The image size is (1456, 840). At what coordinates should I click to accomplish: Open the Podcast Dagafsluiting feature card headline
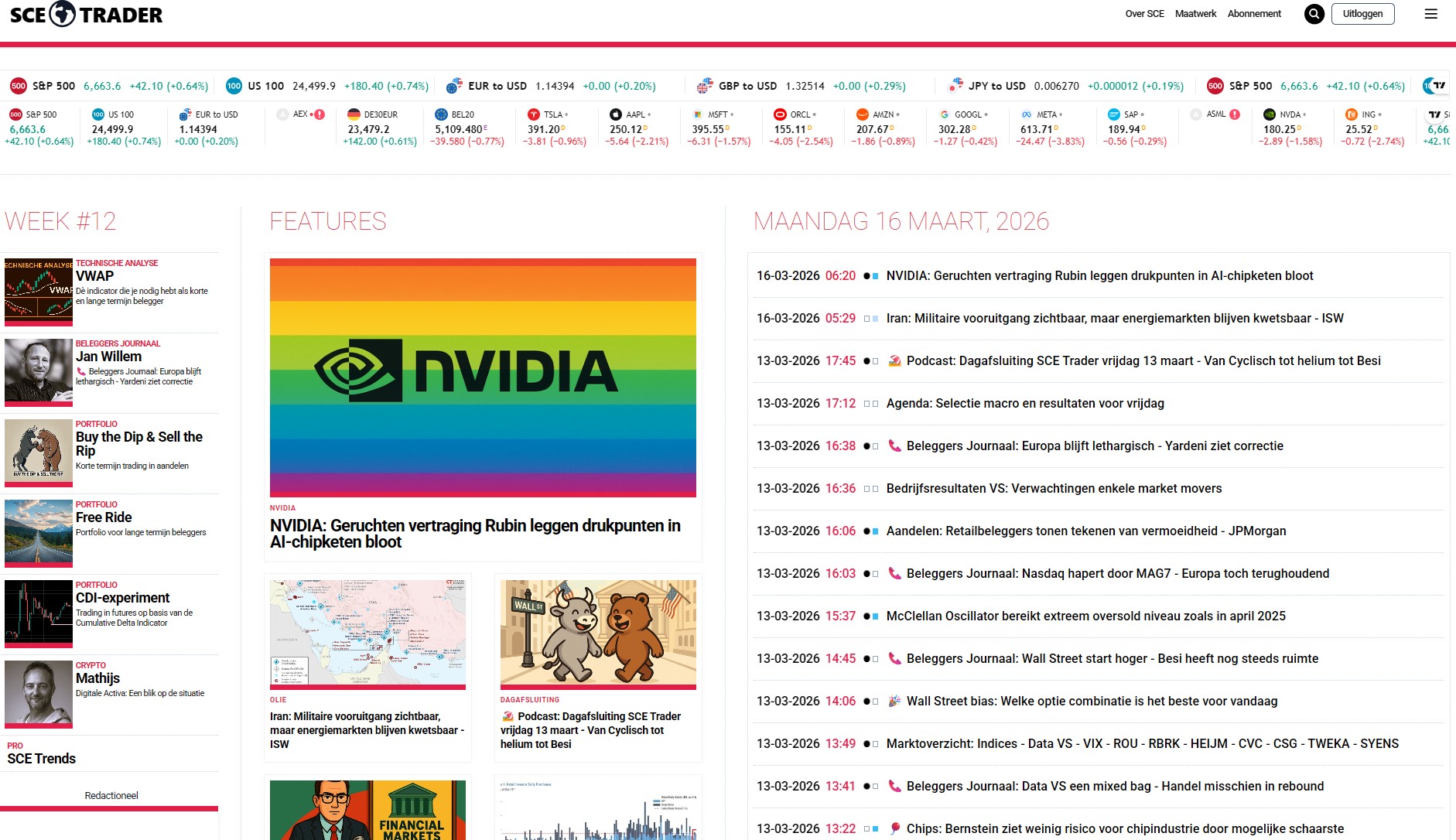click(x=590, y=730)
